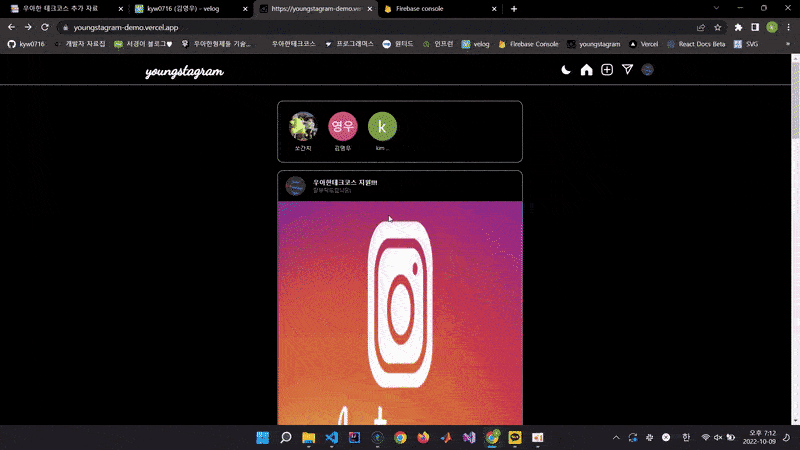Open Windows taskbar search
This screenshot has width=800, height=450.
pos(286,437)
